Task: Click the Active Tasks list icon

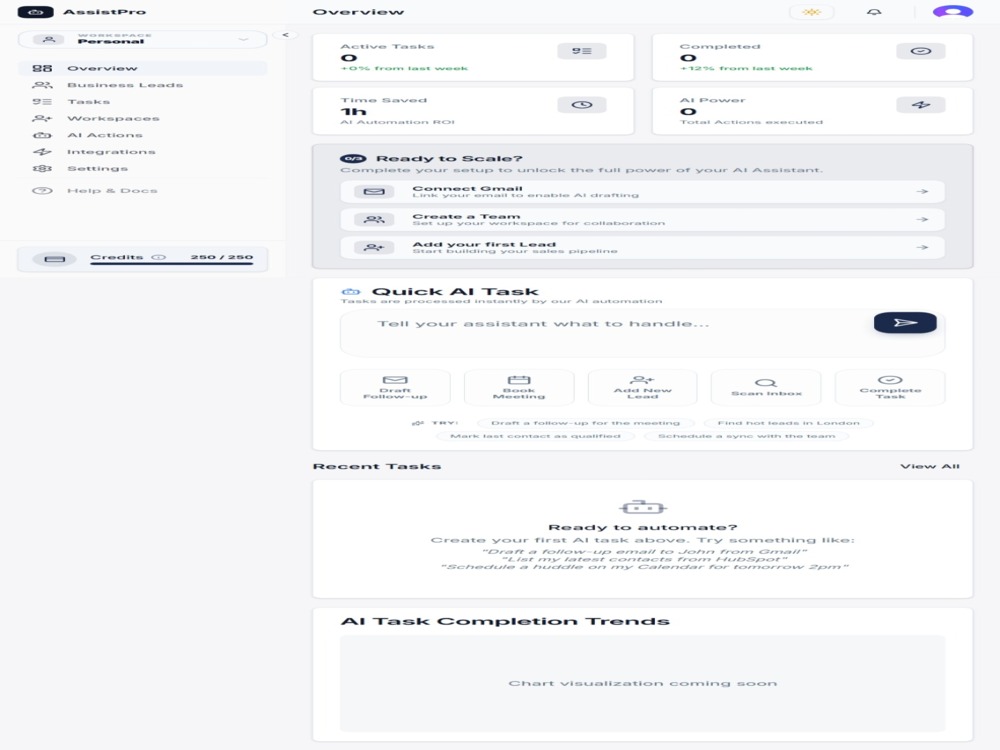Action: coord(582,51)
